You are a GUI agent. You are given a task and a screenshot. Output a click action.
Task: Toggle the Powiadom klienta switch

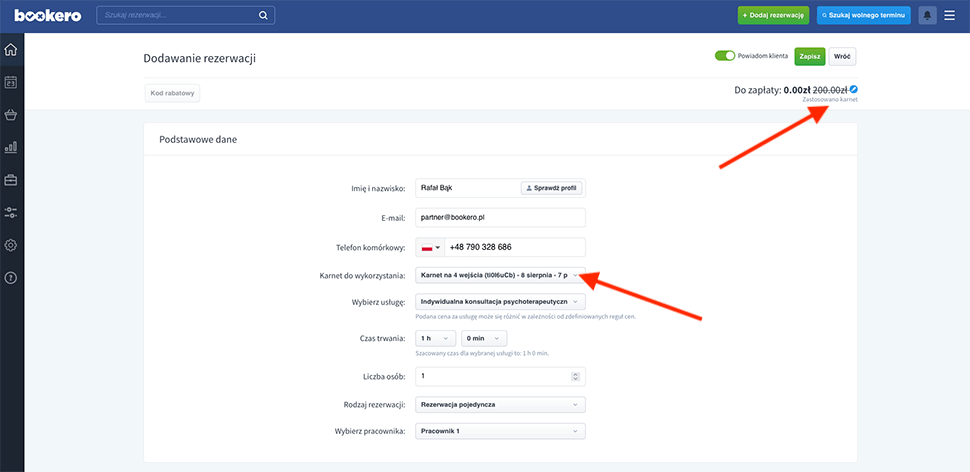coord(725,57)
